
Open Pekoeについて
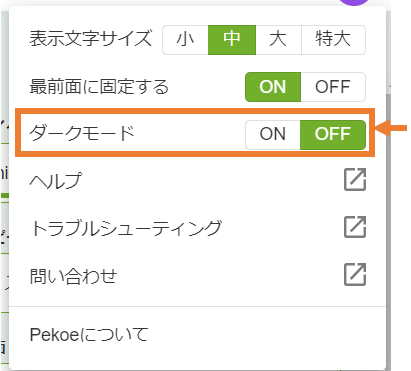click(x=197, y=334)
